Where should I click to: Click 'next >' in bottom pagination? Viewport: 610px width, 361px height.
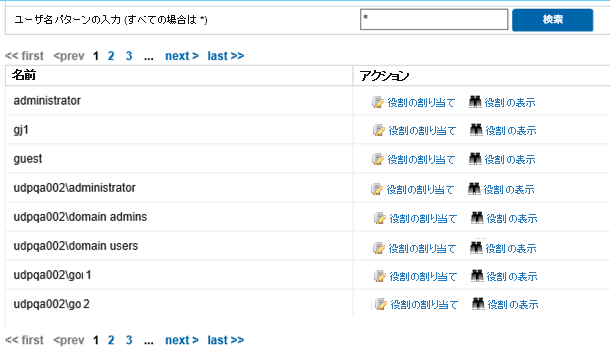point(182,340)
